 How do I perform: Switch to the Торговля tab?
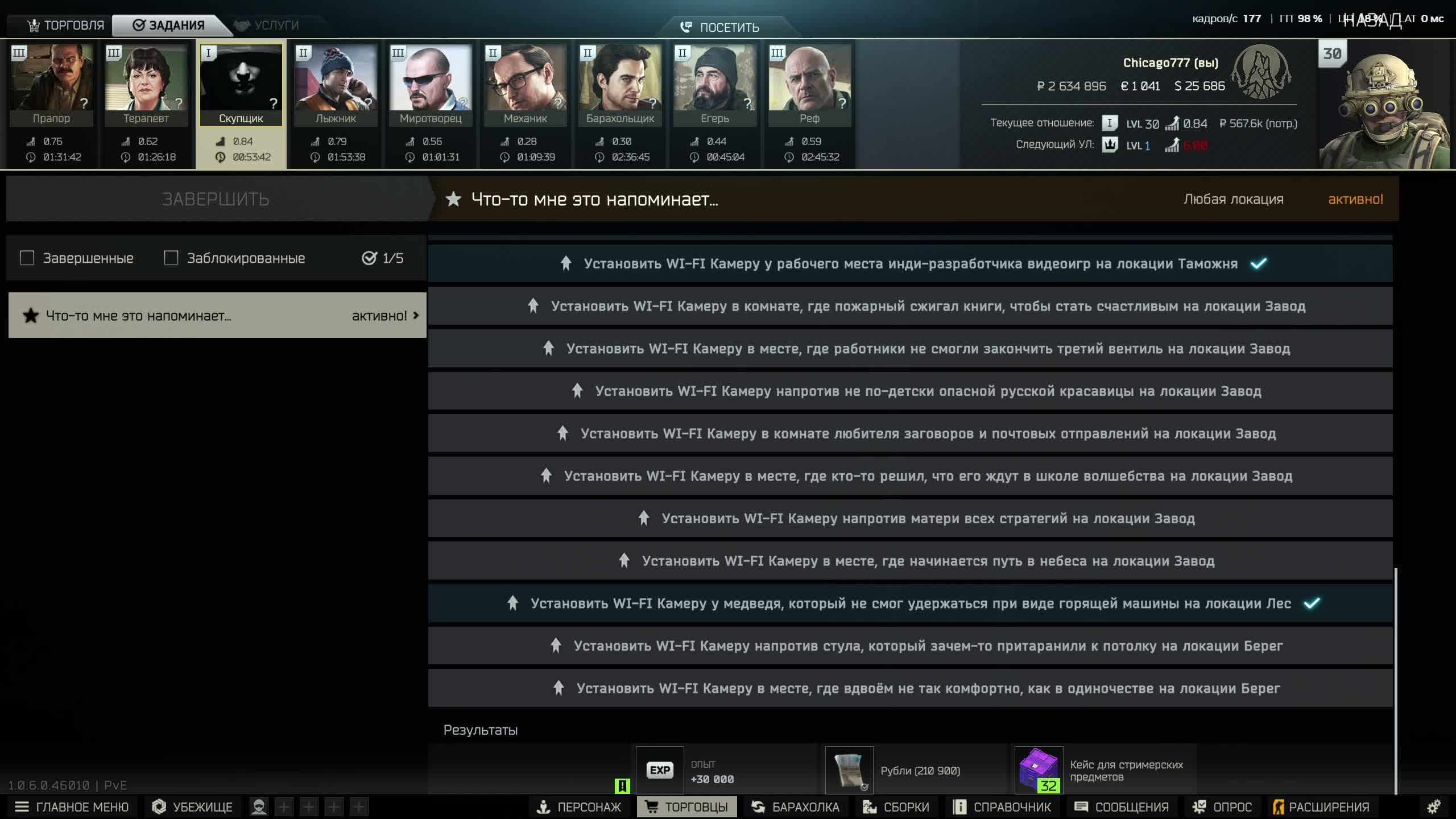point(65,25)
